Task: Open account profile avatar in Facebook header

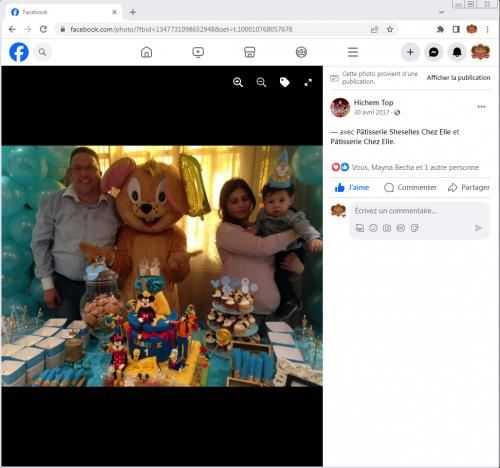Action: pyautogui.click(x=480, y=52)
